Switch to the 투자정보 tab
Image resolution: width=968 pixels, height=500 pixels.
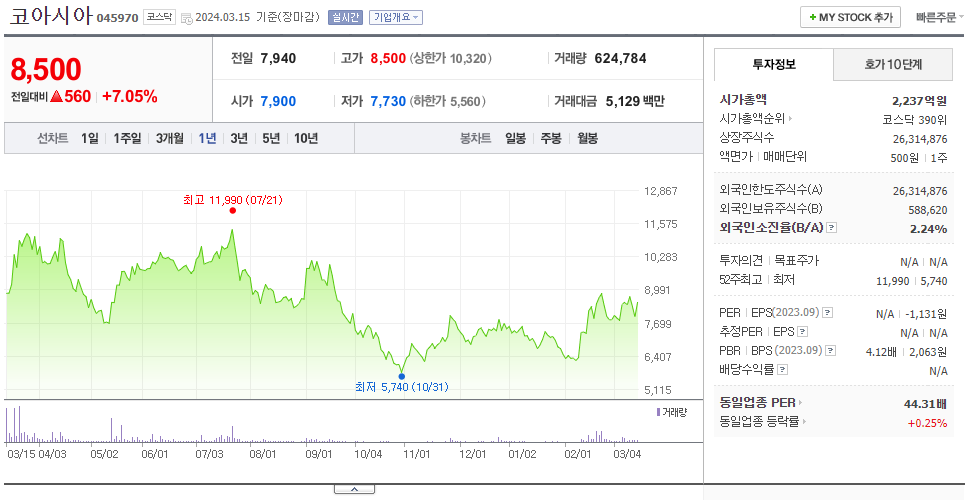[x=774, y=64]
